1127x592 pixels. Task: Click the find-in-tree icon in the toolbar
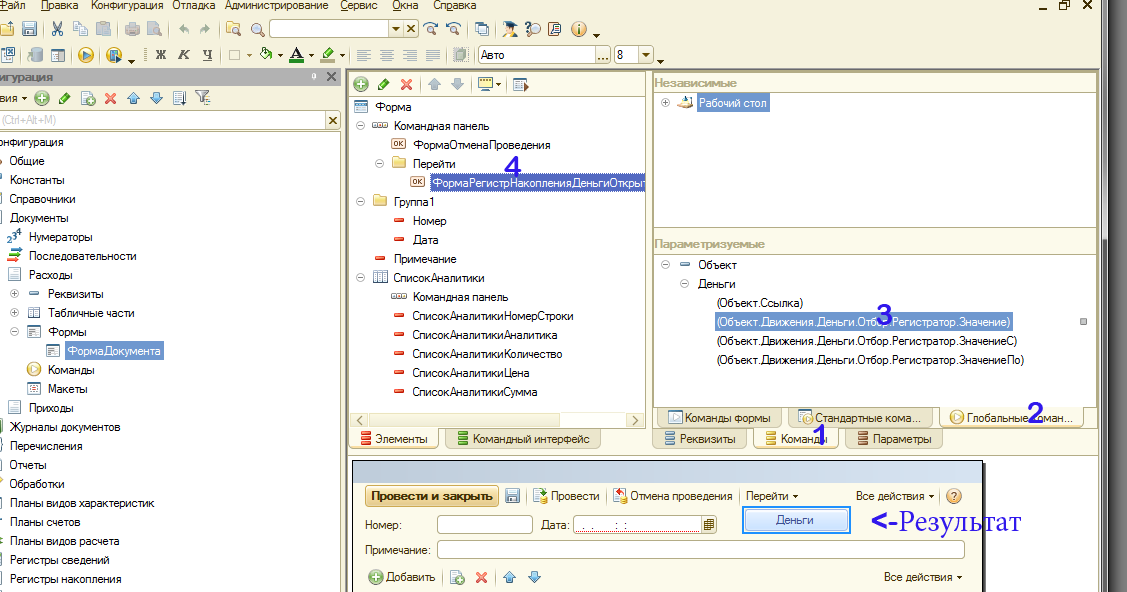[x=233, y=29]
